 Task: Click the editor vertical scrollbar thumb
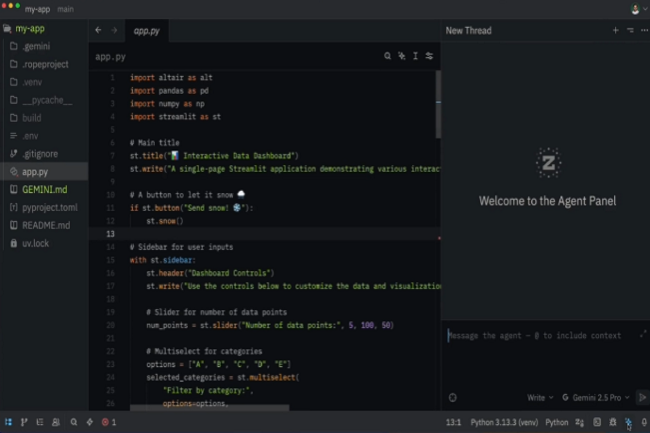(438, 104)
